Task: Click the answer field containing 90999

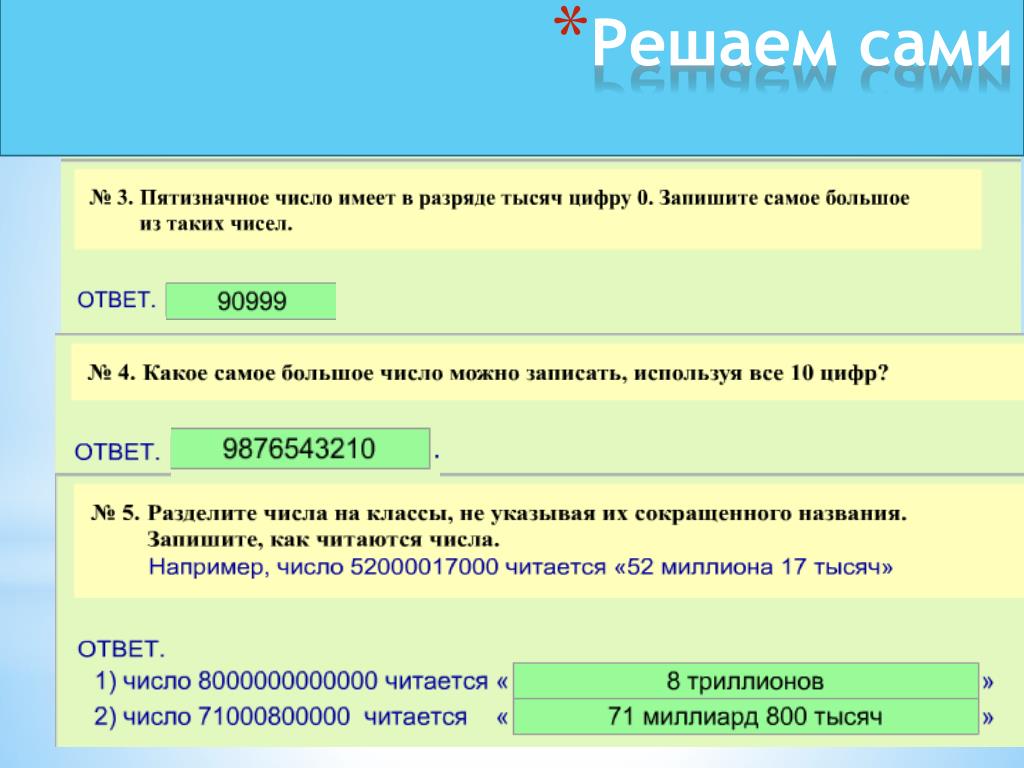Action: [251, 301]
